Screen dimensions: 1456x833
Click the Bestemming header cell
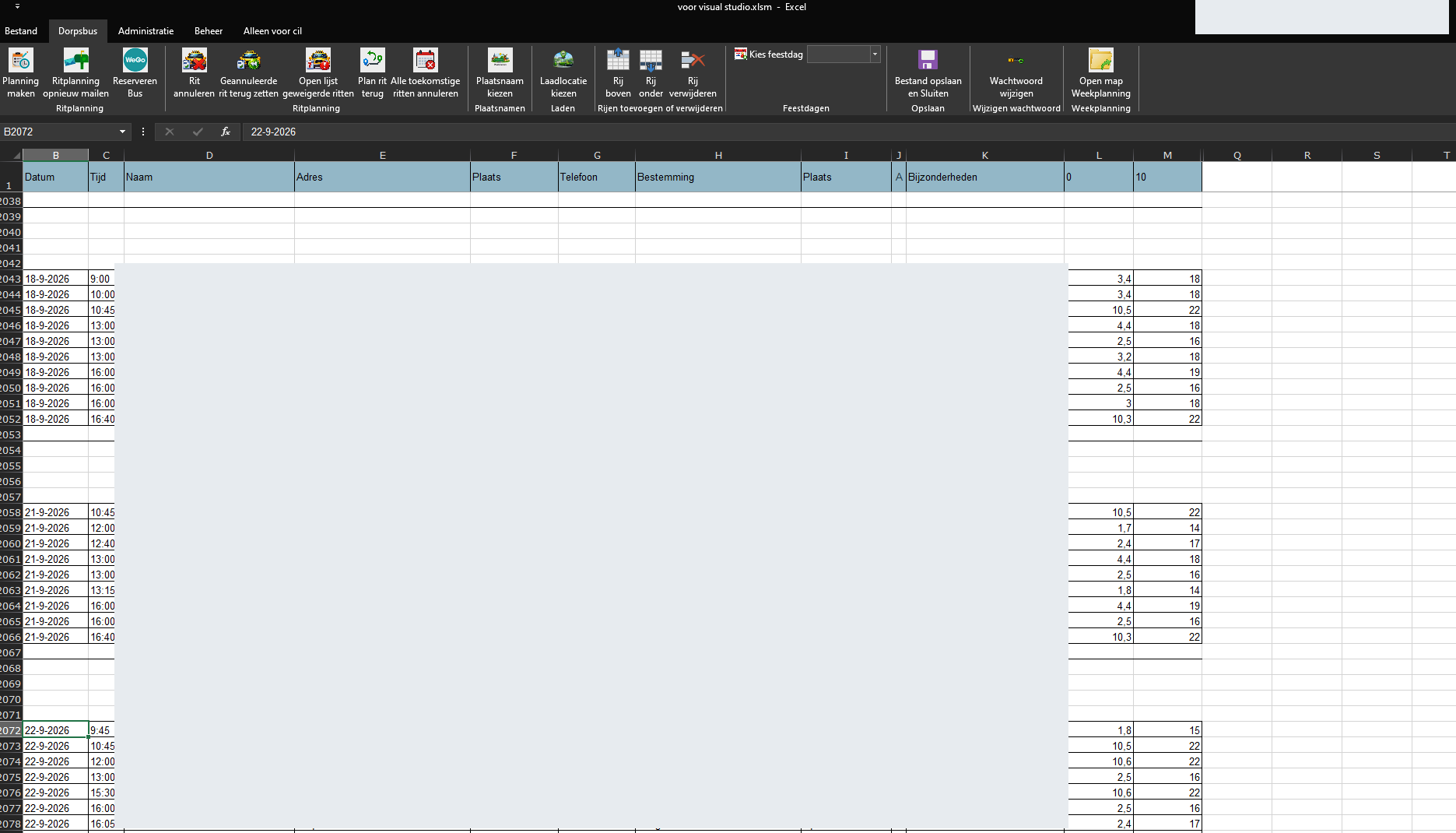click(x=718, y=177)
